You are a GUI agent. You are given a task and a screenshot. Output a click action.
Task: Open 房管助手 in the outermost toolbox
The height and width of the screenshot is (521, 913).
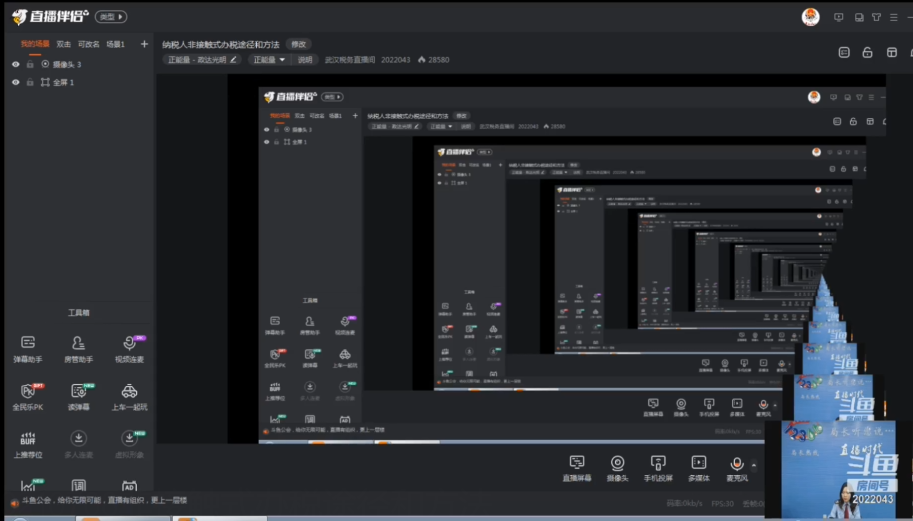coord(78,349)
